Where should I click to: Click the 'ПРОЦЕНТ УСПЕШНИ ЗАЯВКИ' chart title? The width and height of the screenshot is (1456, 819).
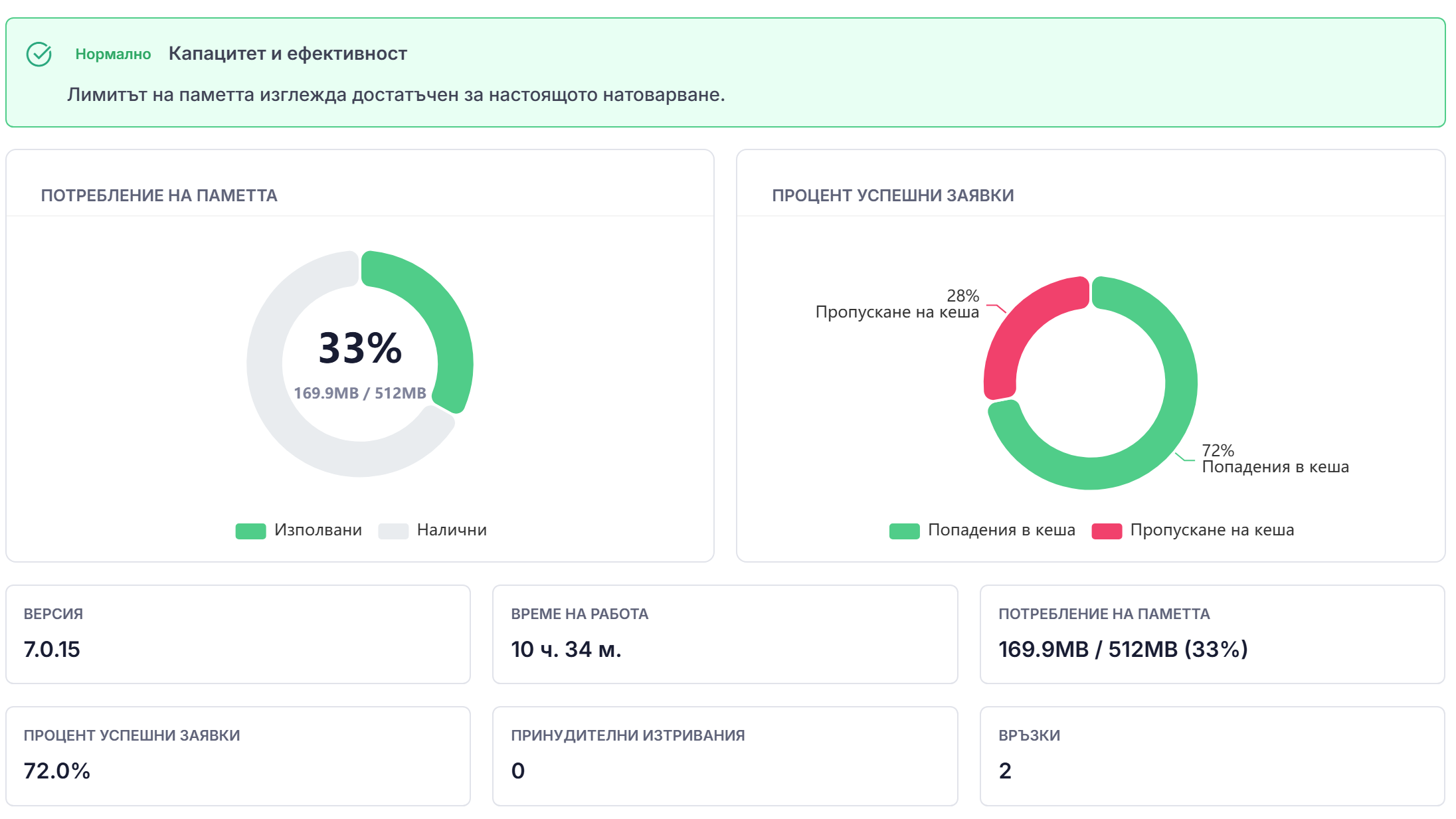coord(893,195)
